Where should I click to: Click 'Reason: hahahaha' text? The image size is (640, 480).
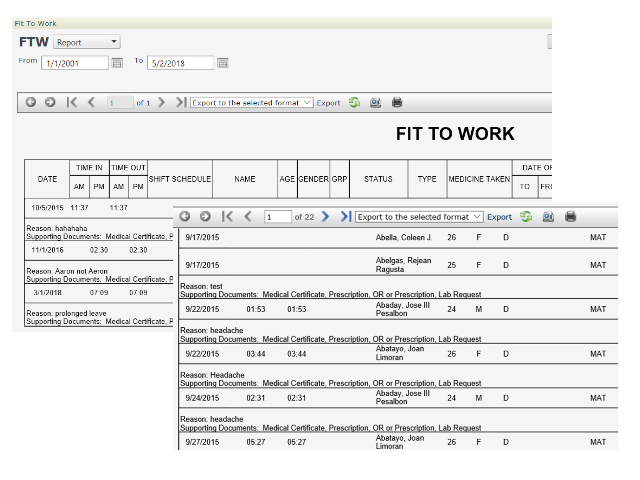tap(57, 228)
